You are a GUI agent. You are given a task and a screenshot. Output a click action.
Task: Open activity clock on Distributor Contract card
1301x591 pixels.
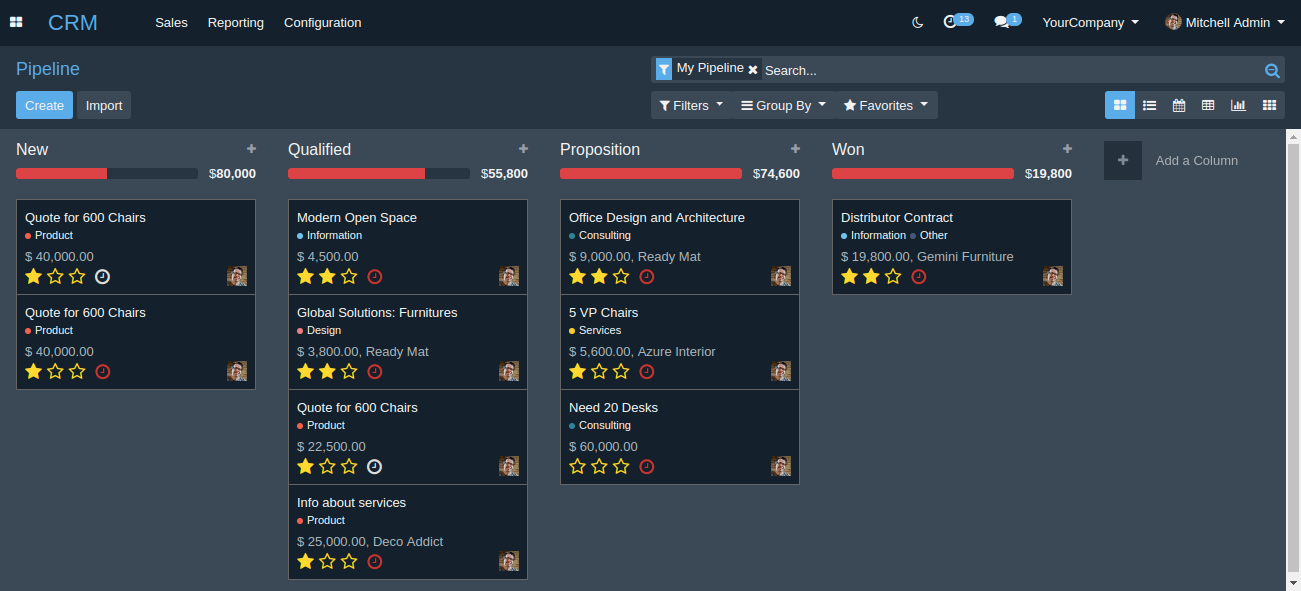919,277
